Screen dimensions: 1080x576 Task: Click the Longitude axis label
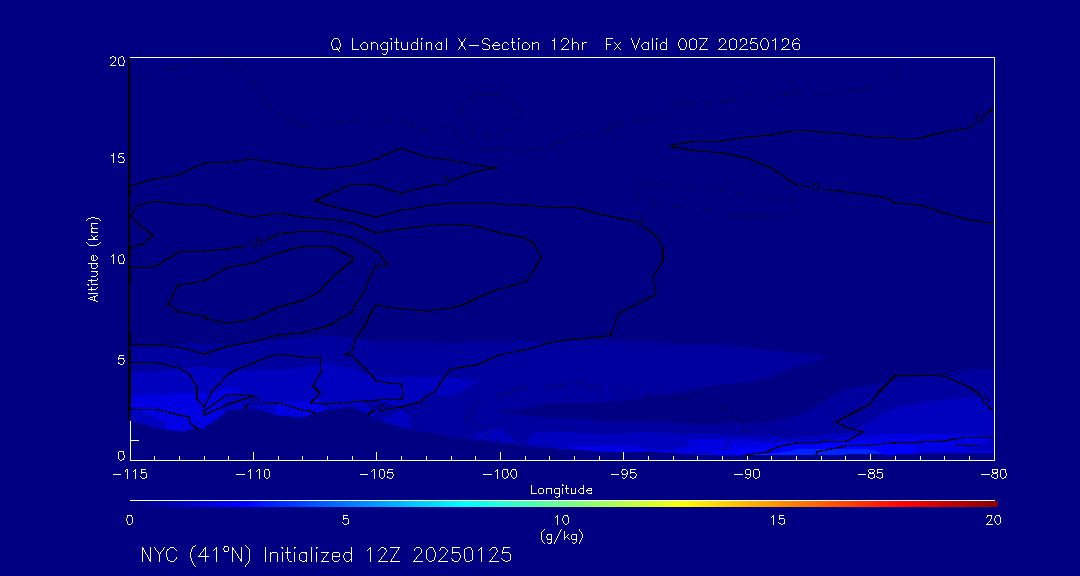(561, 491)
